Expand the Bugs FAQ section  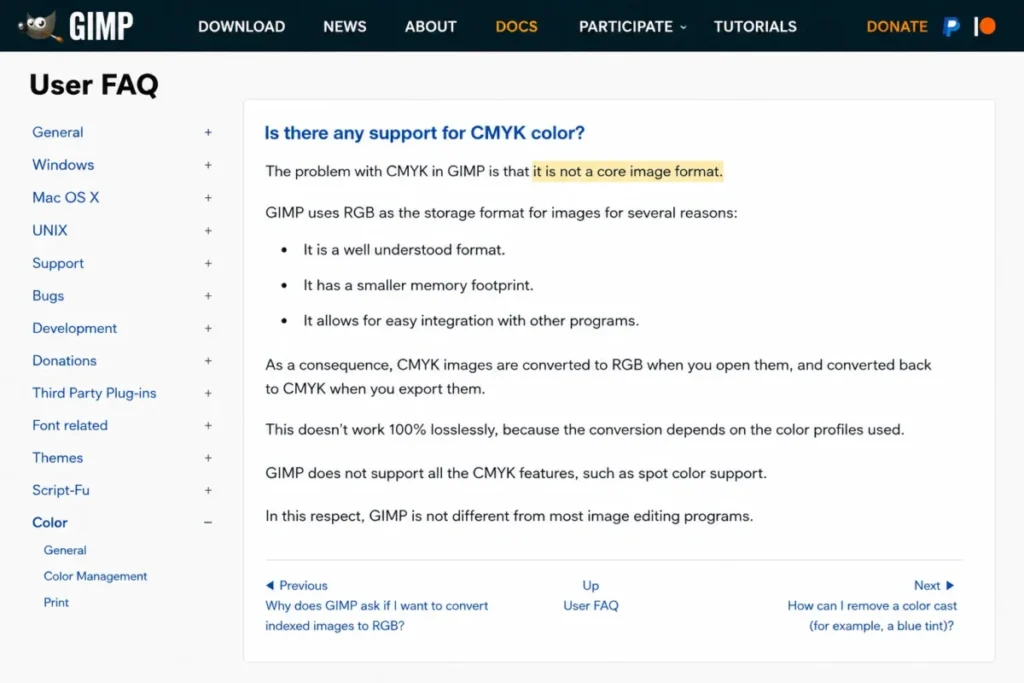click(208, 296)
